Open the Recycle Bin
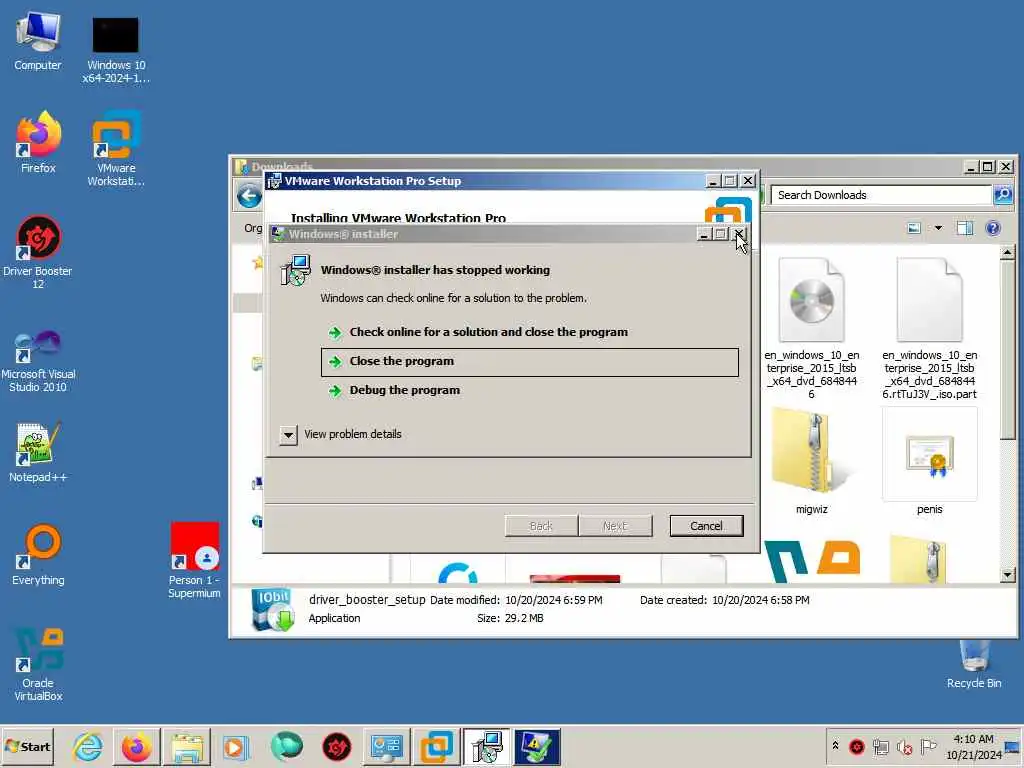 [974, 664]
